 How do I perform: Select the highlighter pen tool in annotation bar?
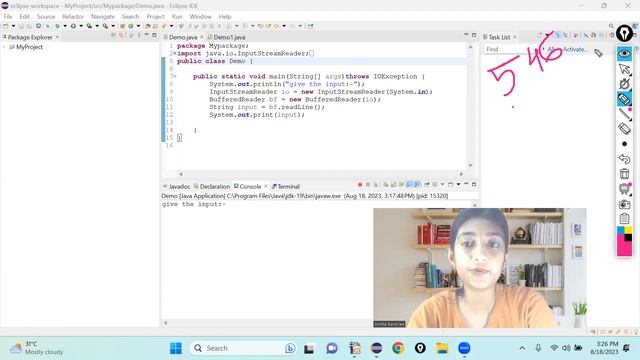pos(624,99)
